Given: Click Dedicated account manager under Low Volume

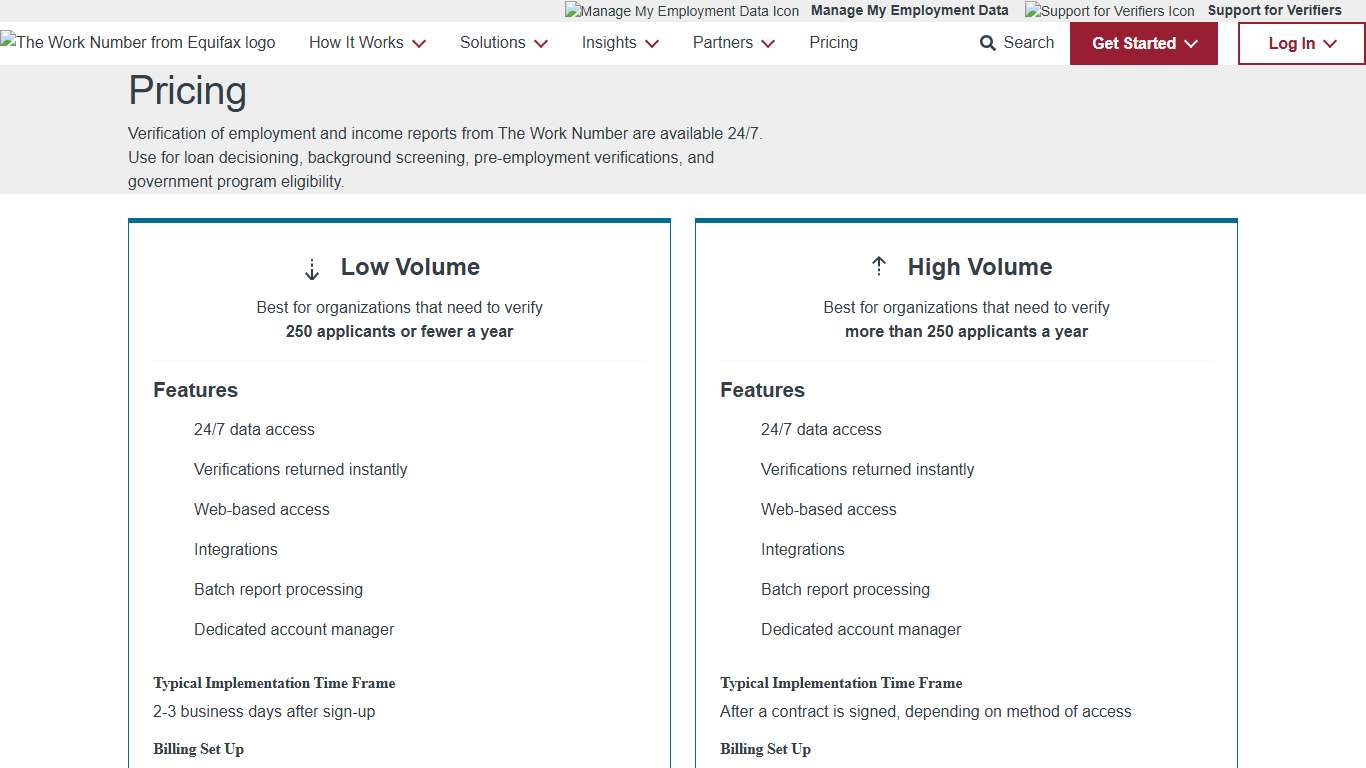Looking at the screenshot, I should 294,629.
